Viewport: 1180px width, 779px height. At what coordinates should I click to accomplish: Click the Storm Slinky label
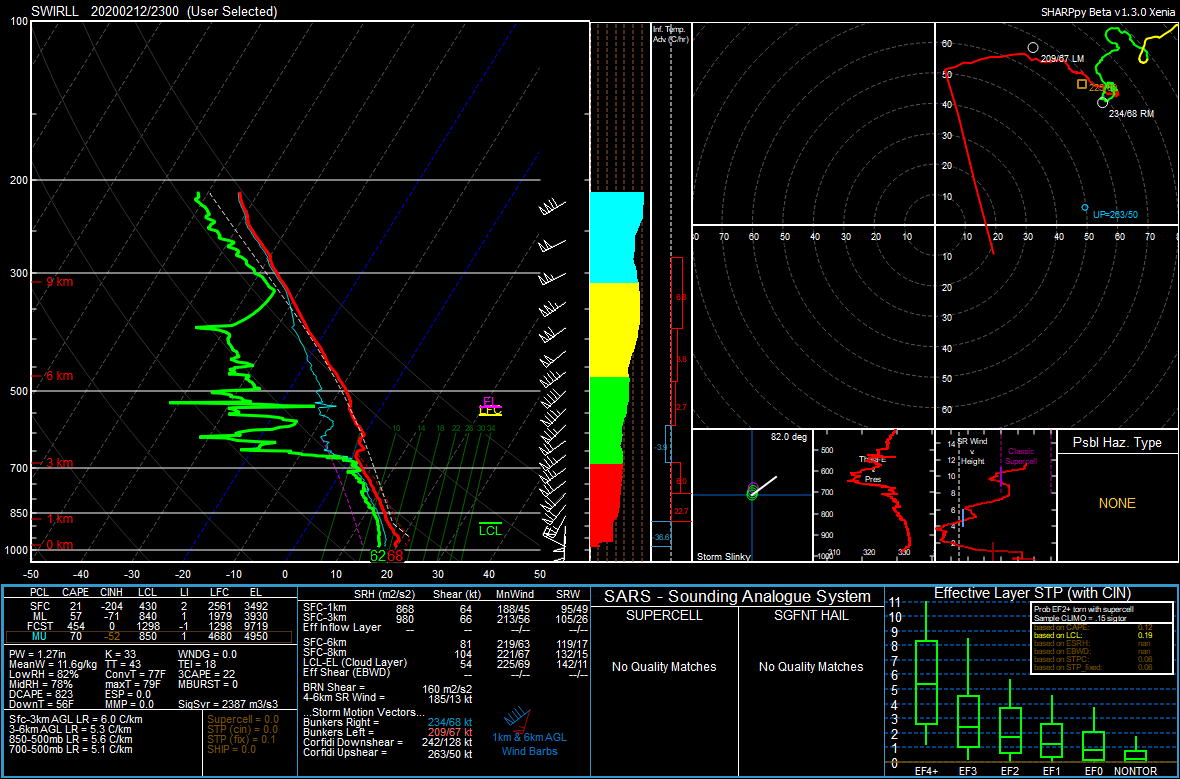tap(723, 556)
